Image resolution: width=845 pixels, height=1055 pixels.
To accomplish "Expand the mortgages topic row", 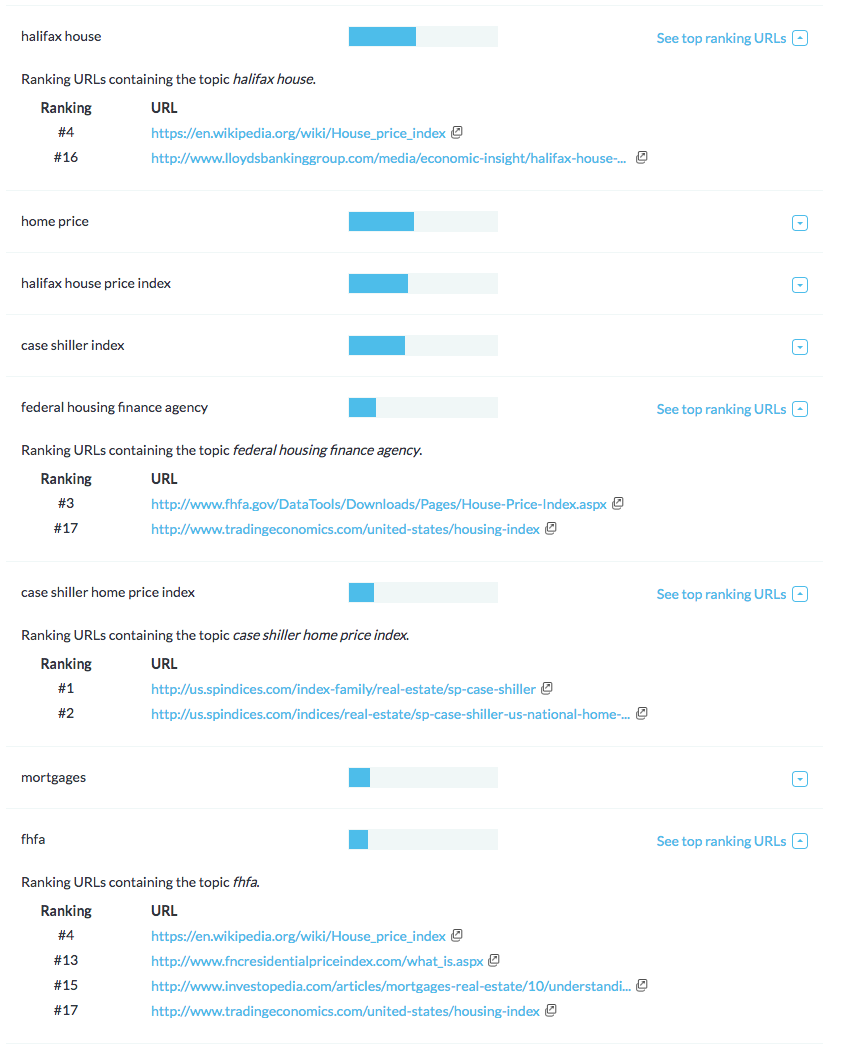I will (799, 779).
